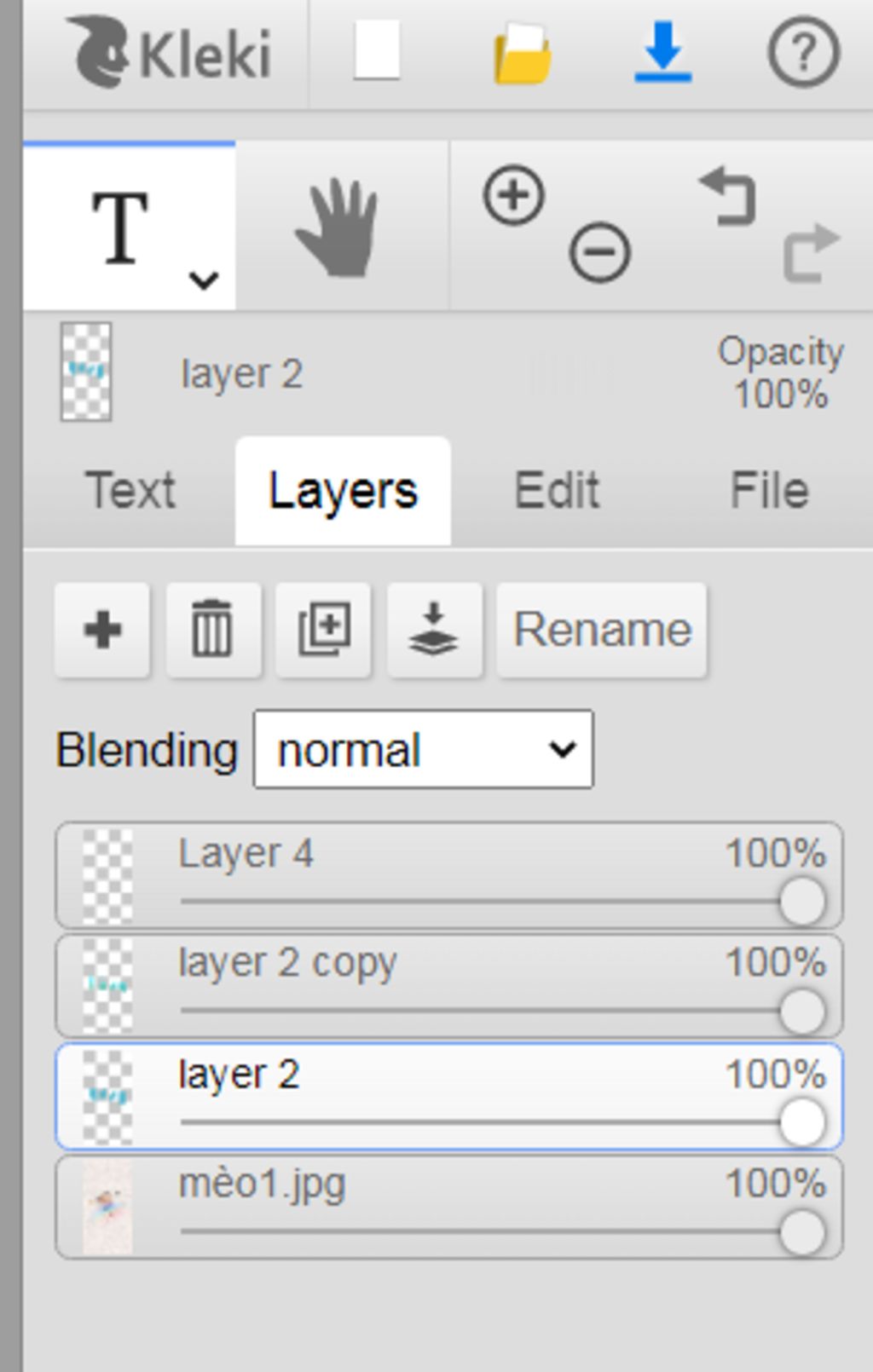873x1372 pixels.
Task: Add a new layer with plus button
Action: [102, 631]
